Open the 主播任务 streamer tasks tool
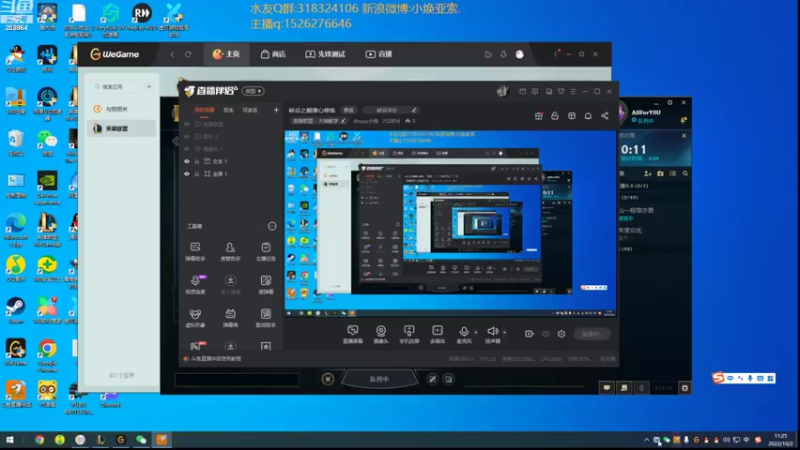Screen dimensions: 800x450 (x=266, y=252)
